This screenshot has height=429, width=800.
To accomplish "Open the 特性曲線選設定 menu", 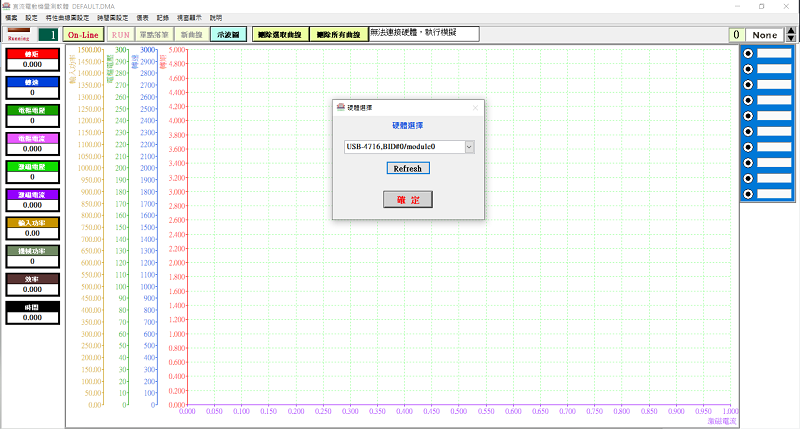I will 67,18.
